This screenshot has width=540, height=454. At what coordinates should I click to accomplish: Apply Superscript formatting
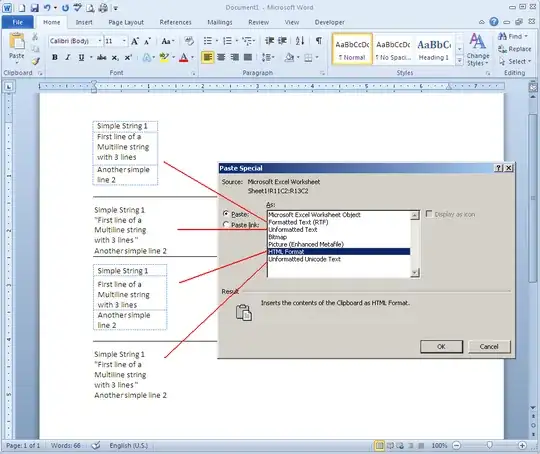tap(128, 58)
